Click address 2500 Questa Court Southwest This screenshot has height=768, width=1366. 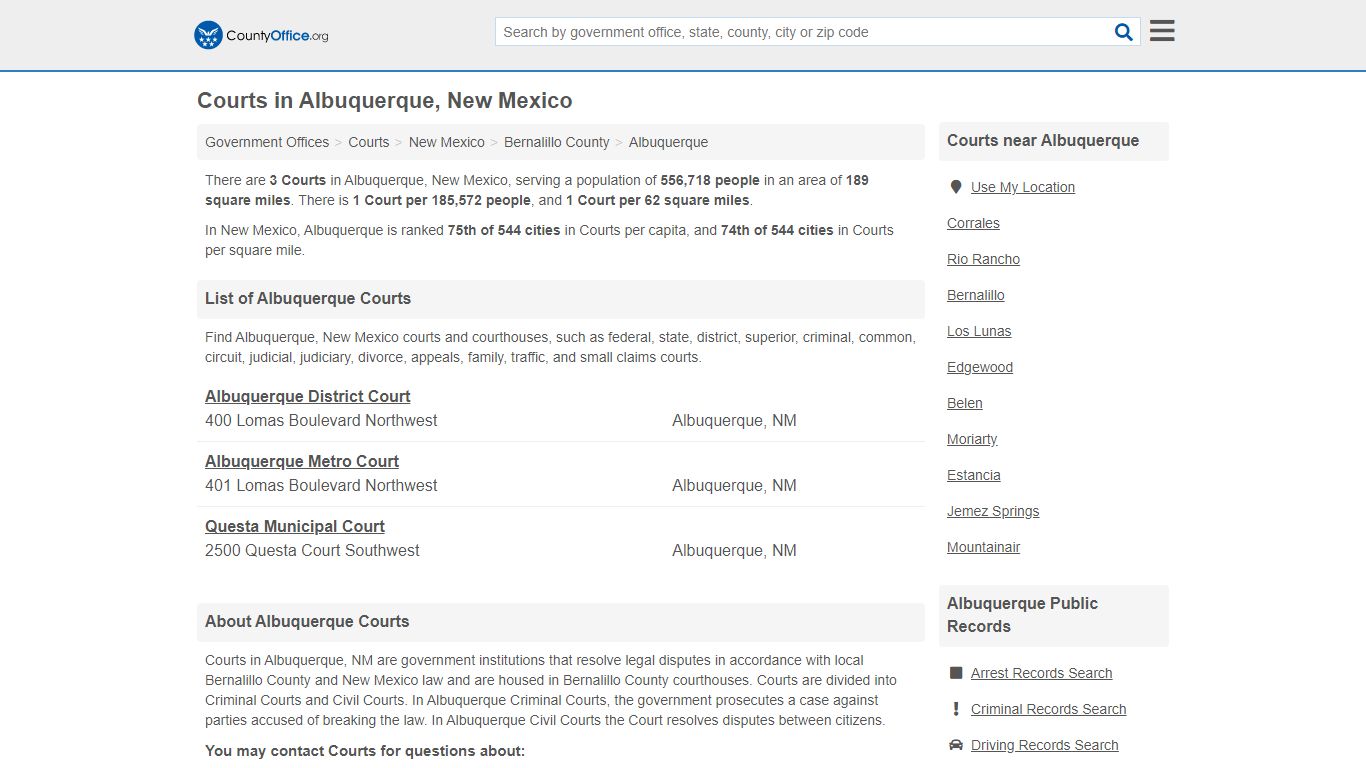click(x=312, y=551)
